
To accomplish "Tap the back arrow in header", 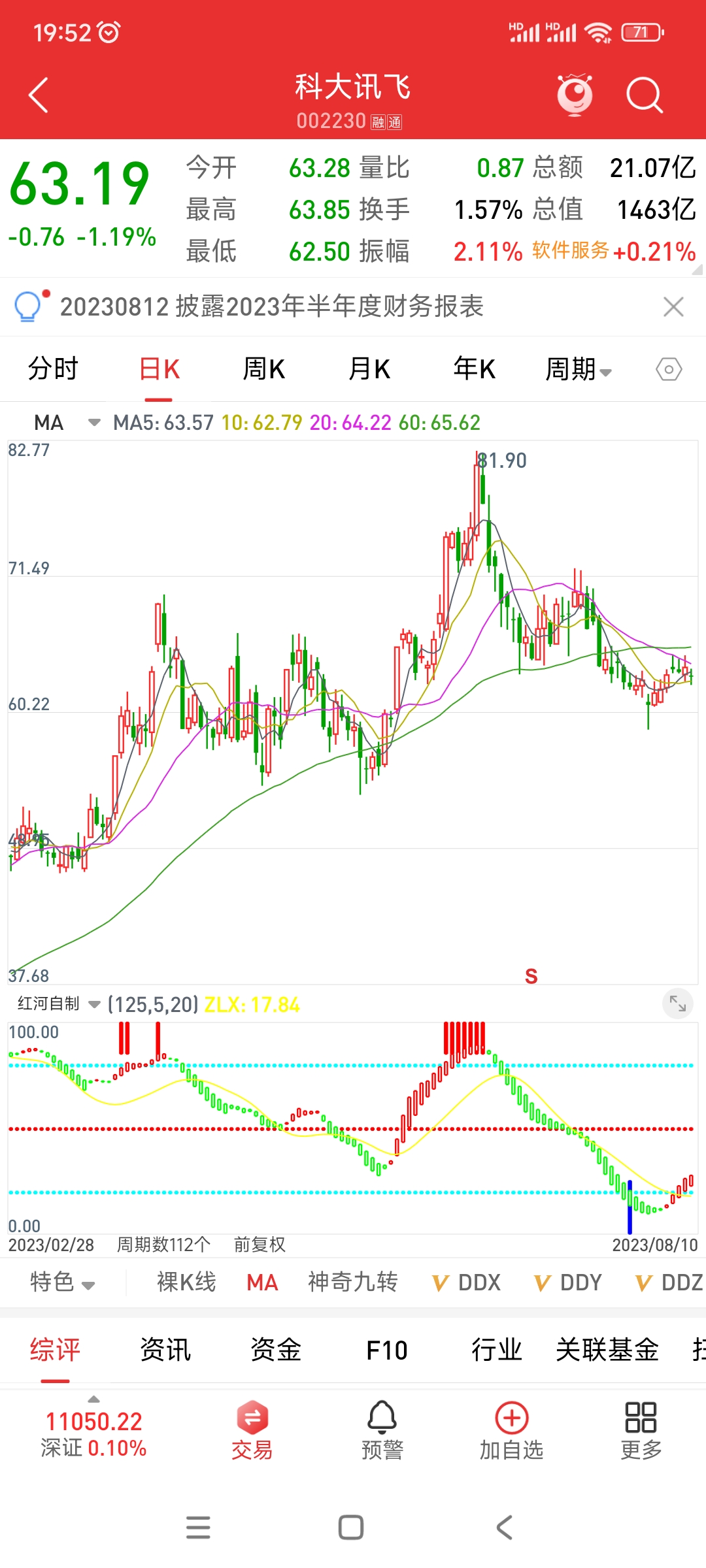I will click(x=39, y=95).
